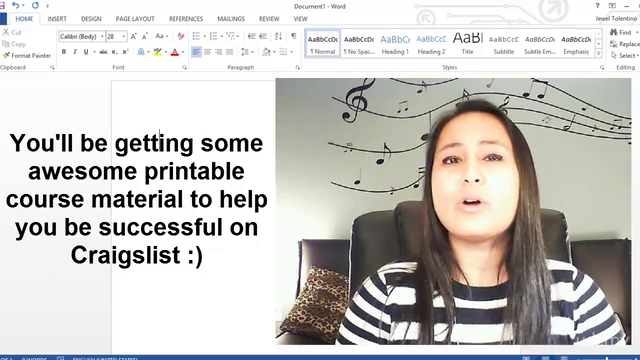The height and width of the screenshot is (360, 640).
Task: Open the Text Highlight Color dropdown arrow
Action: (x=166, y=52)
